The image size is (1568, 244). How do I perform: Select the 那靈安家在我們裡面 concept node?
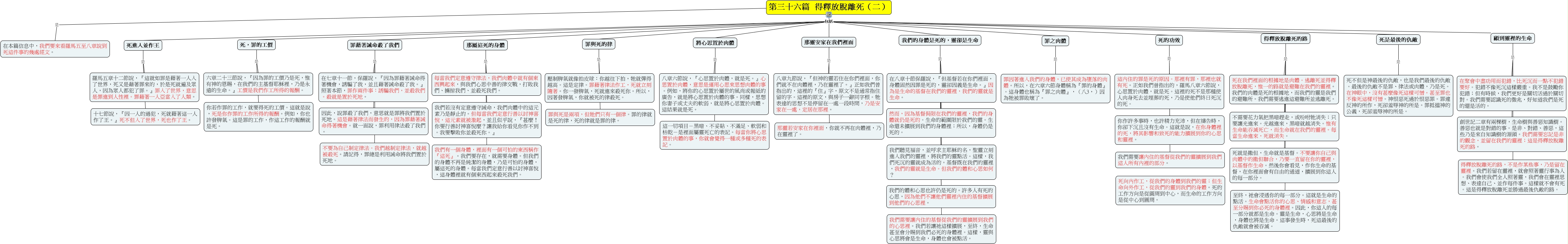[829, 43]
